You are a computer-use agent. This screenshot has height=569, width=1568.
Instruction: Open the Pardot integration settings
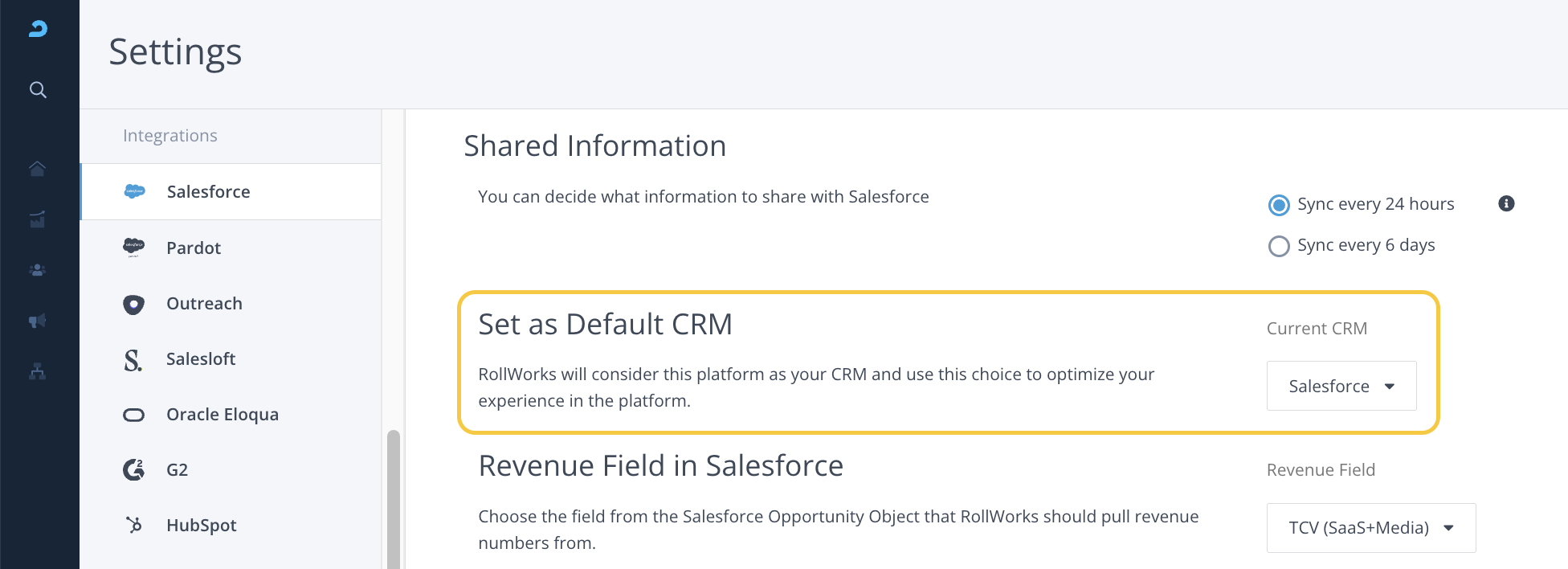point(194,248)
